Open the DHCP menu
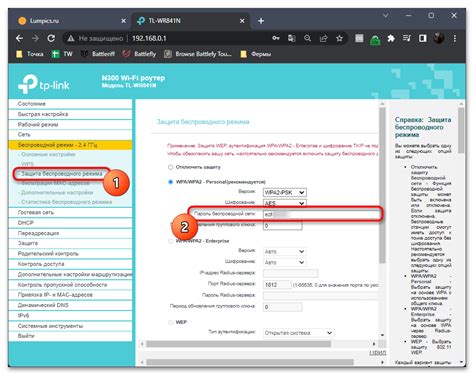The width and height of the screenshot is (474, 375). pyautogui.click(x=70, y=223)
